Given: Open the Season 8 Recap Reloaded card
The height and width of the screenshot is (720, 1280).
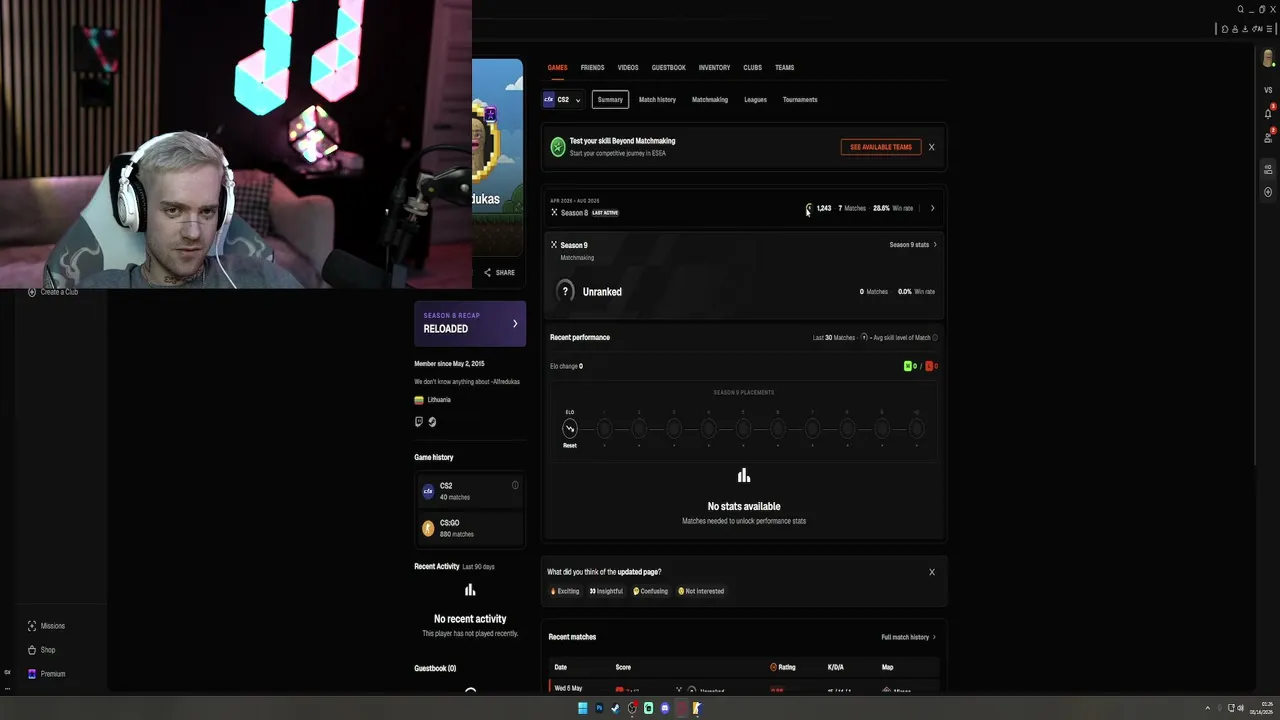Looking at the screenshot, I should coord(470,323).
